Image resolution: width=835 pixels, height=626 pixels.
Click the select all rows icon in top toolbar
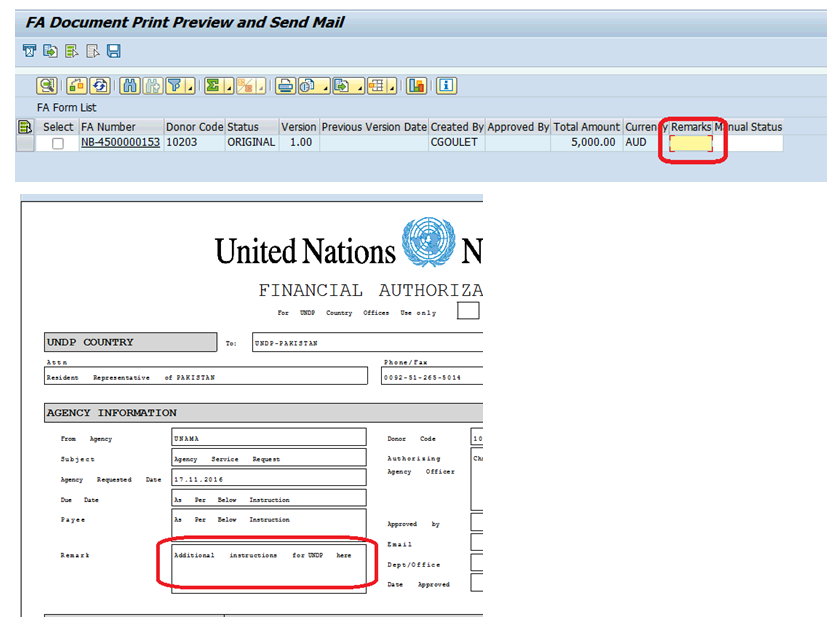(71, 51)
